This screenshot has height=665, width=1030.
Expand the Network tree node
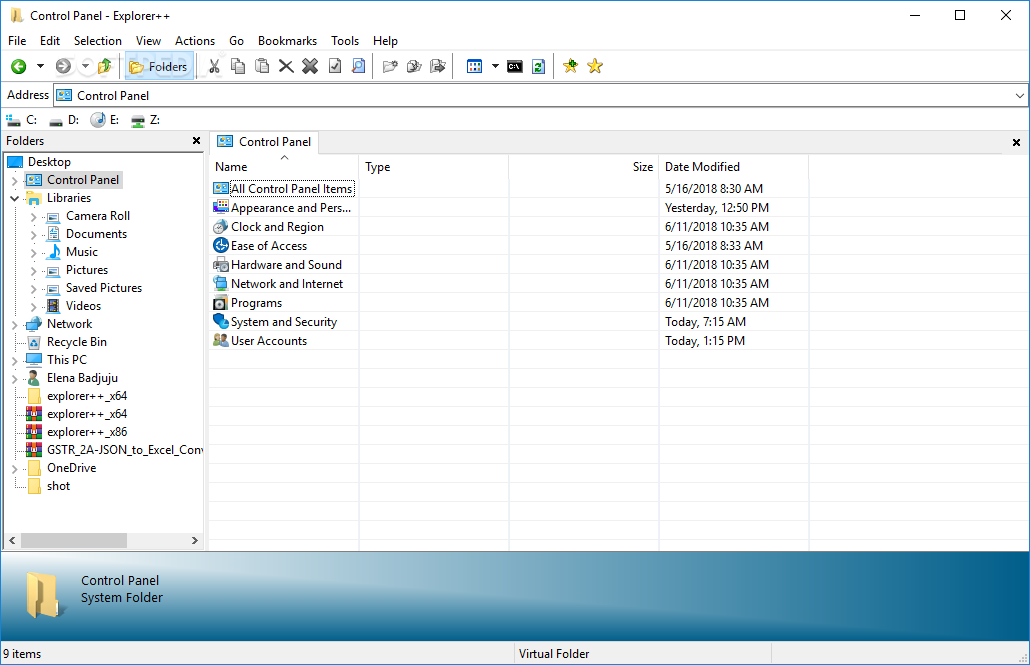coord(14,324)
